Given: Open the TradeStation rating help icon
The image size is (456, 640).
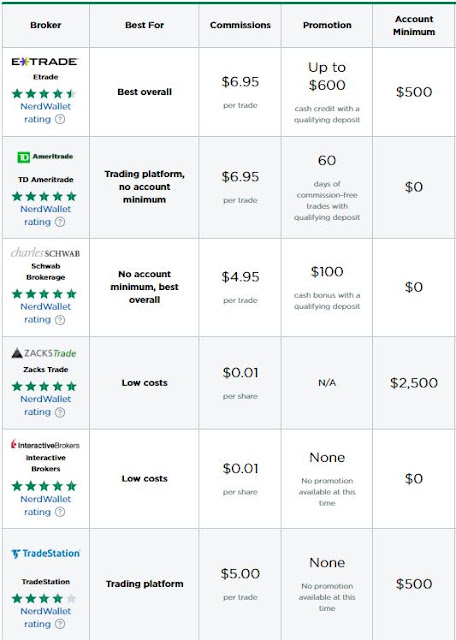Looking at the screenshot, I should pyautogui.click(x=60, y=624).
